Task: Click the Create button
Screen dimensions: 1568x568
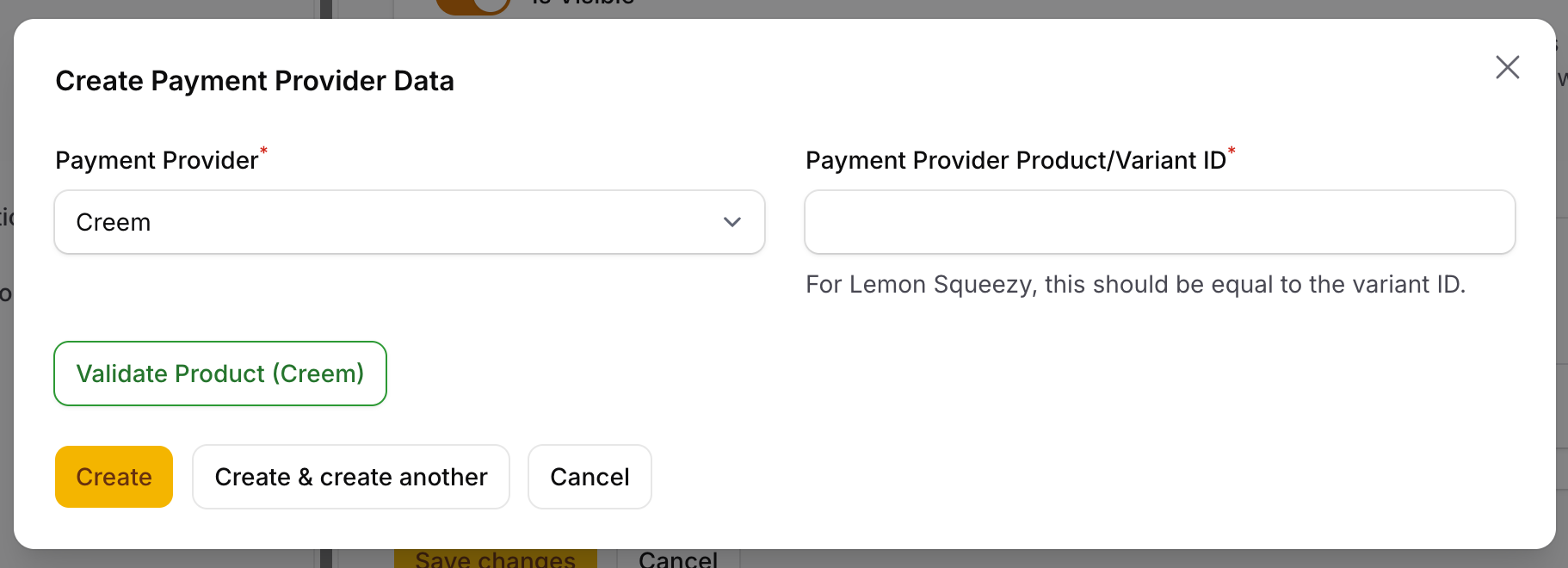Action: pyautogui.click(x=113, y=477)
